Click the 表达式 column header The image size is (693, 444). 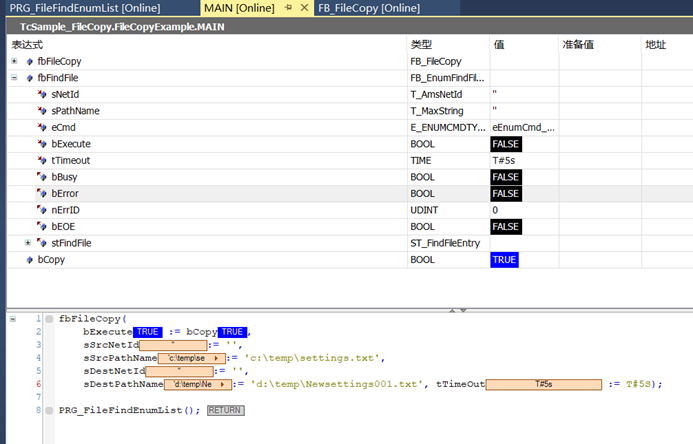tap(27, 45)
